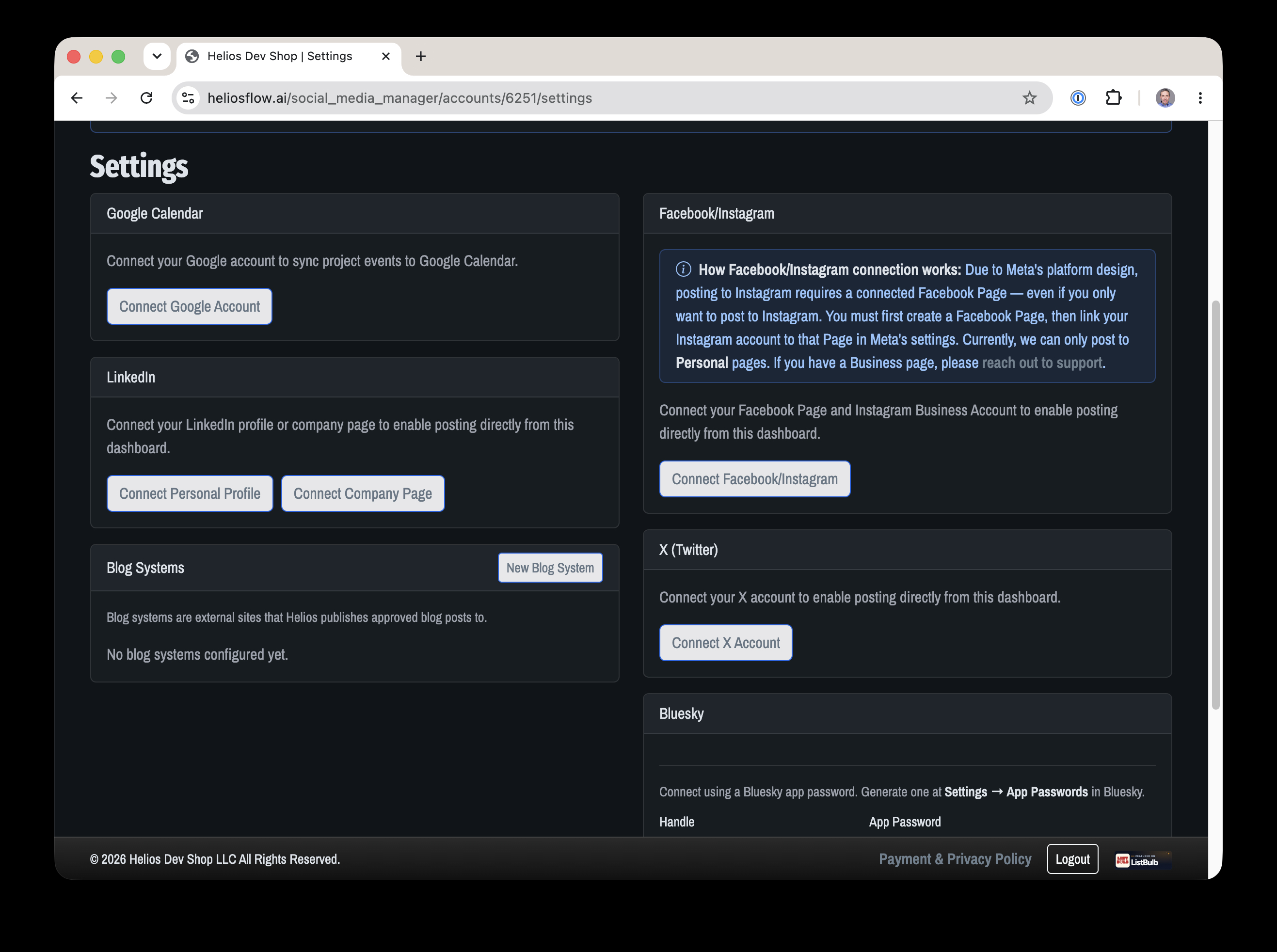The height and width of the screenshot is (952, 1277).
Task: Open the Chrome three-dot menu
Action: coord(1200,98)
